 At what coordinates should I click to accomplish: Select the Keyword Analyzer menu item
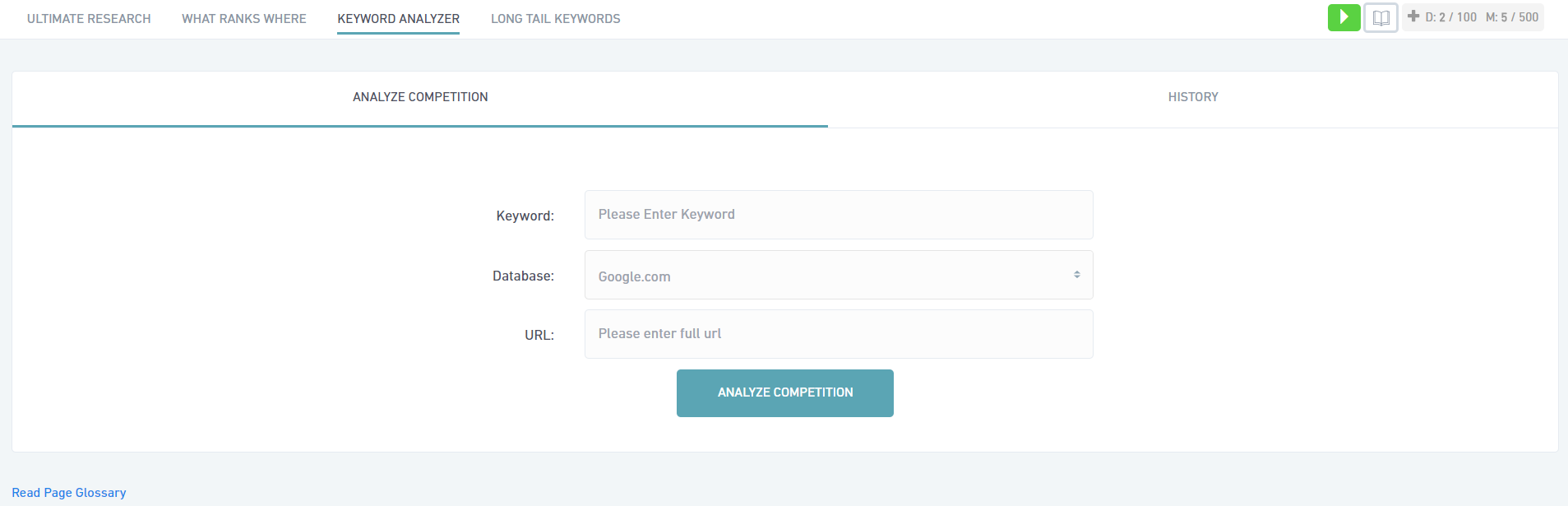point(398,19)
